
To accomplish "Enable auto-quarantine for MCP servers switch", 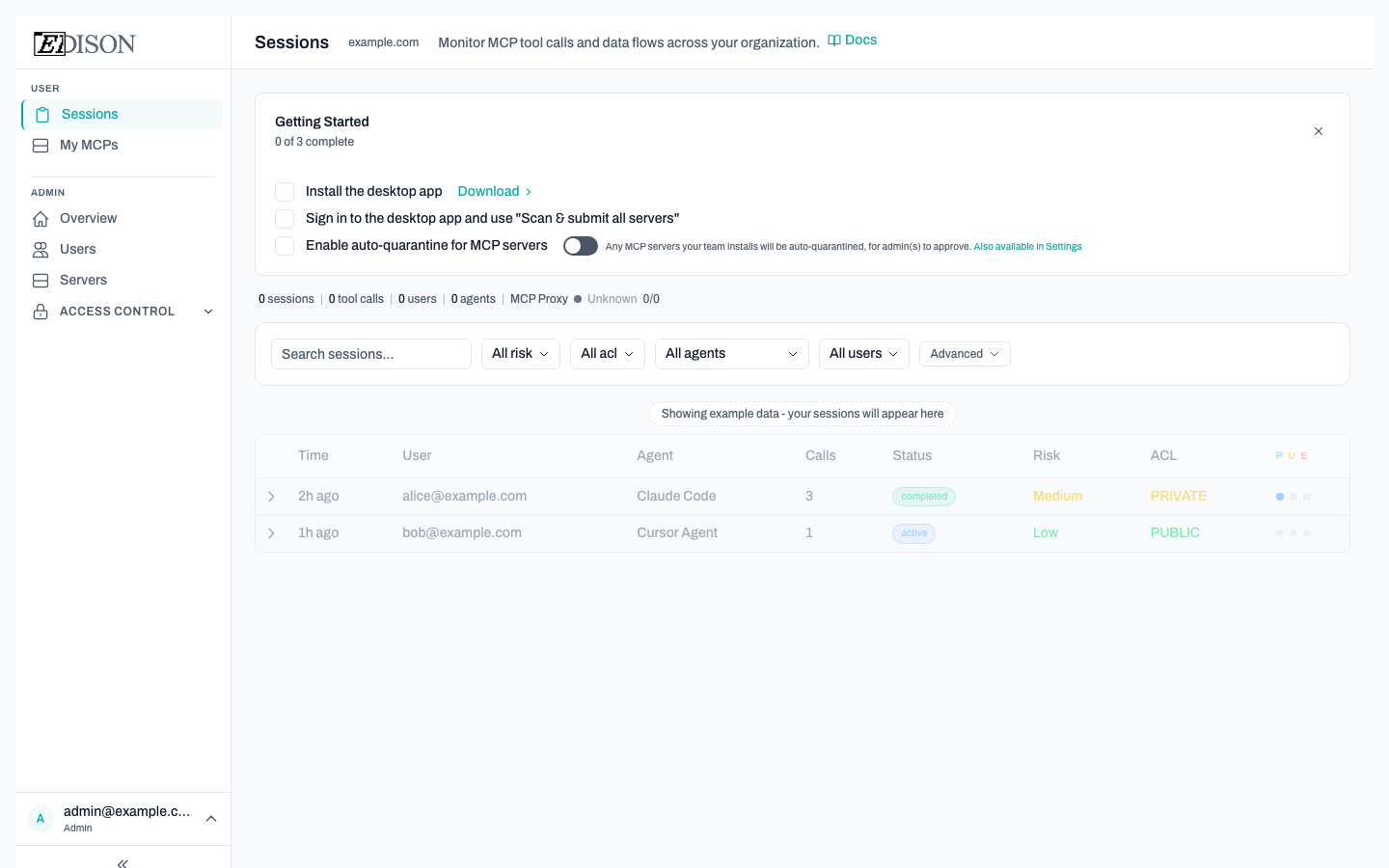I will click(580, 246).
